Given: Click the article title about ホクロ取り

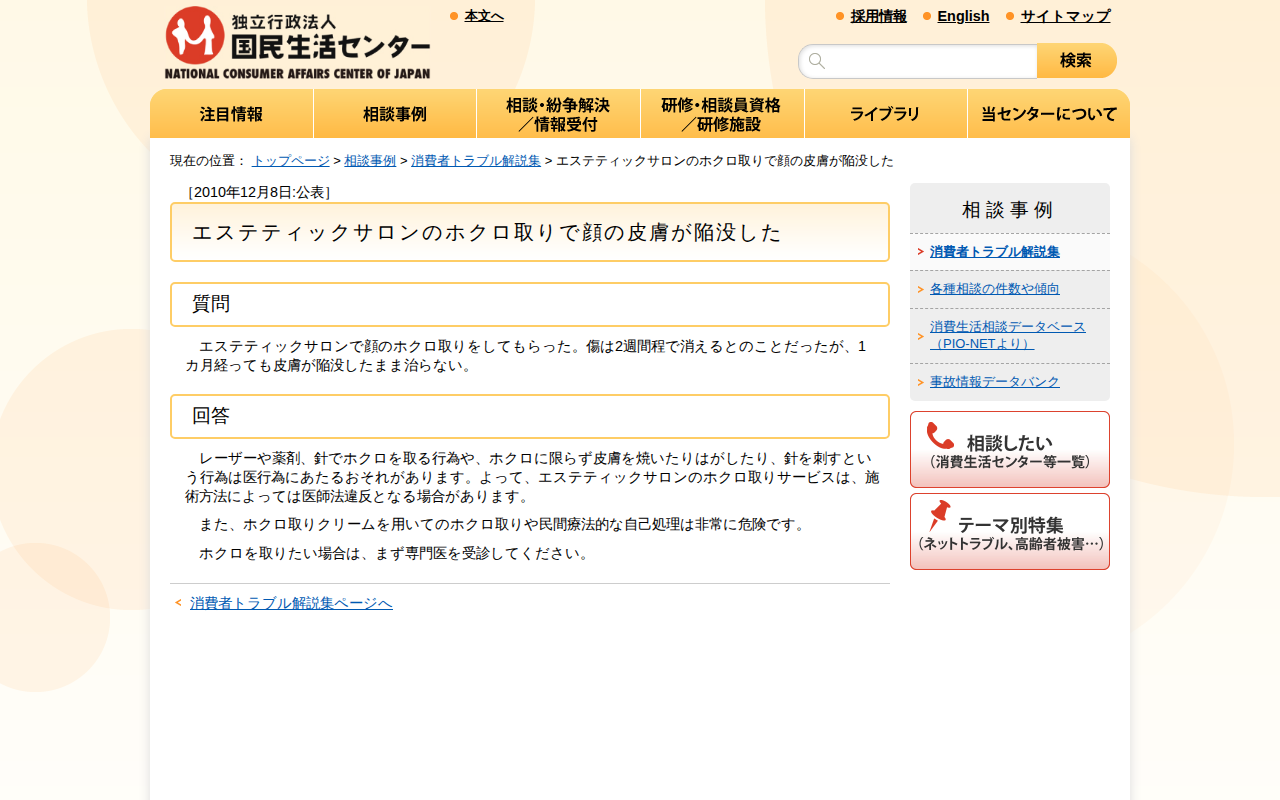Looking at the screenshot, I should coord(530,232).
